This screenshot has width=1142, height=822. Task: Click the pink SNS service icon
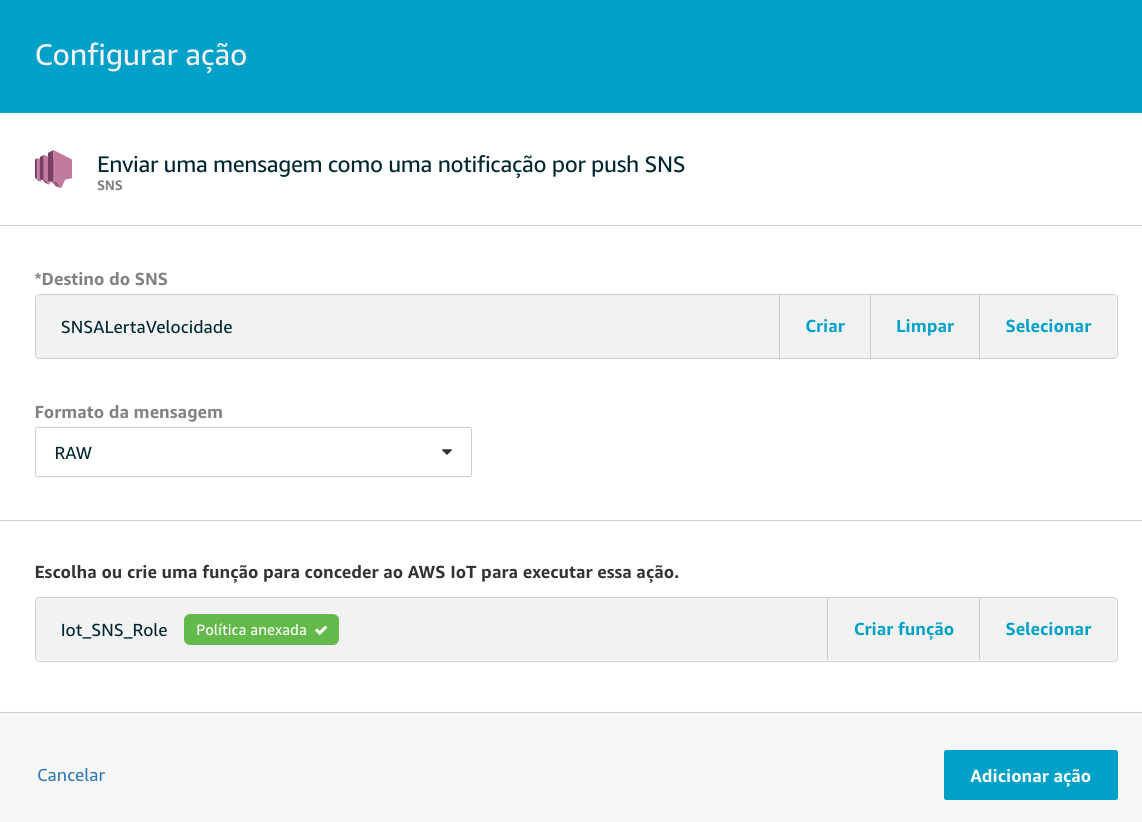[54, 169]
